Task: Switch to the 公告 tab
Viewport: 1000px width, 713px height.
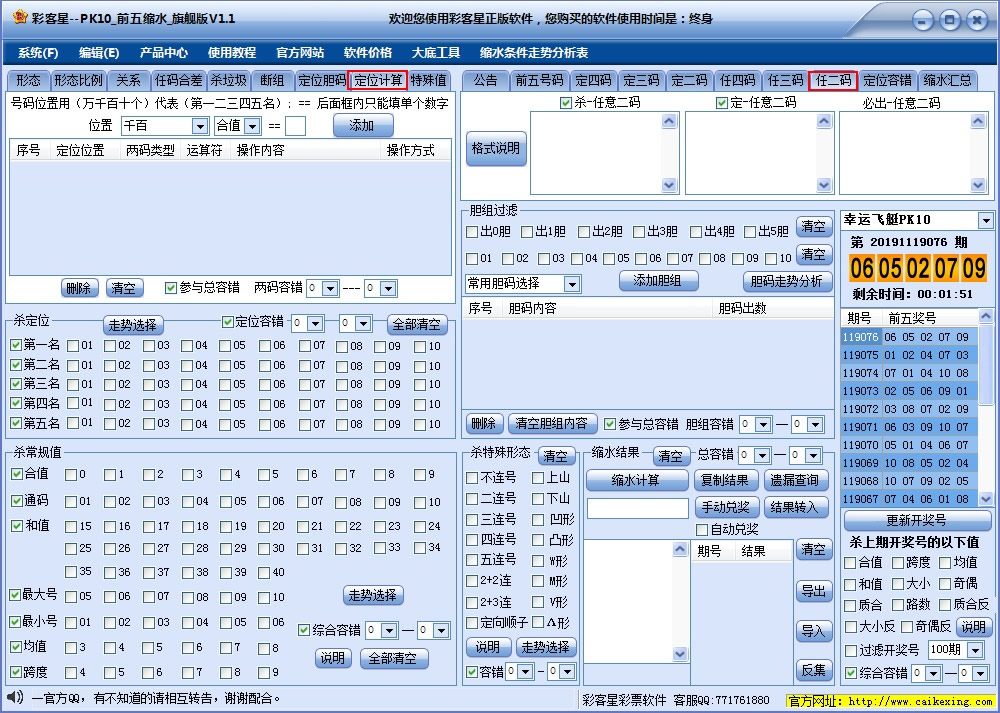Action: [x=486, y=81]
